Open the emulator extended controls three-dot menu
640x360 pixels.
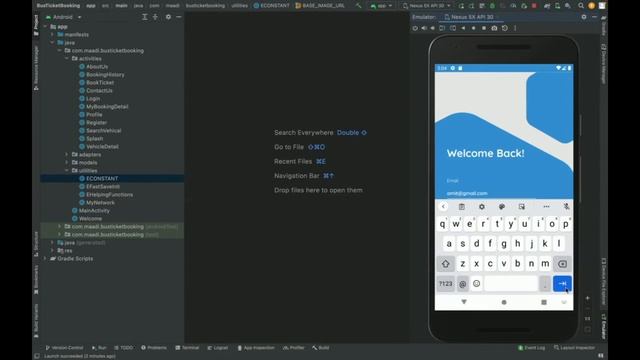click(515, 28)
